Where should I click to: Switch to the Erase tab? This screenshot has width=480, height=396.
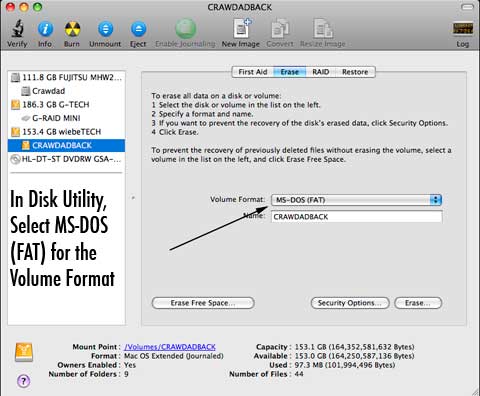(290, 72)
